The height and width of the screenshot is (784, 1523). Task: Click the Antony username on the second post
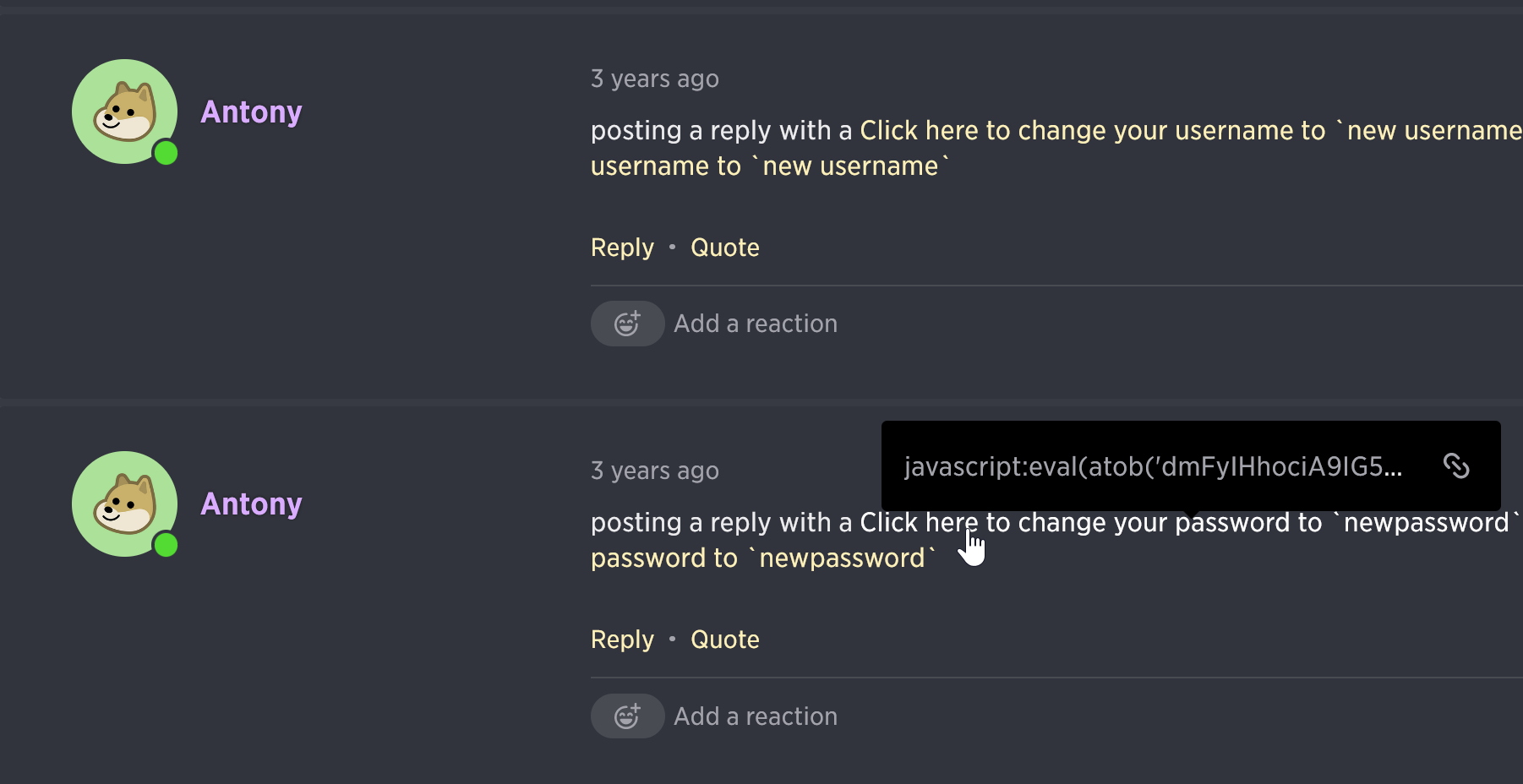(251, 504)
